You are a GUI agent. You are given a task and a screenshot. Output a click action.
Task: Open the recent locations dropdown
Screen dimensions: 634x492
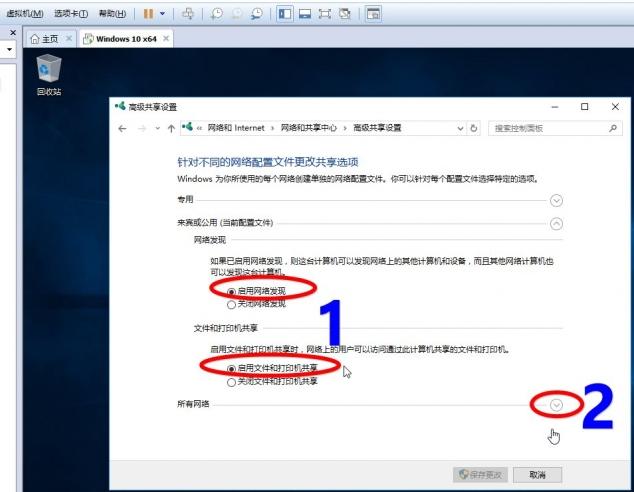pyautogui.click(x=158, y=129)
